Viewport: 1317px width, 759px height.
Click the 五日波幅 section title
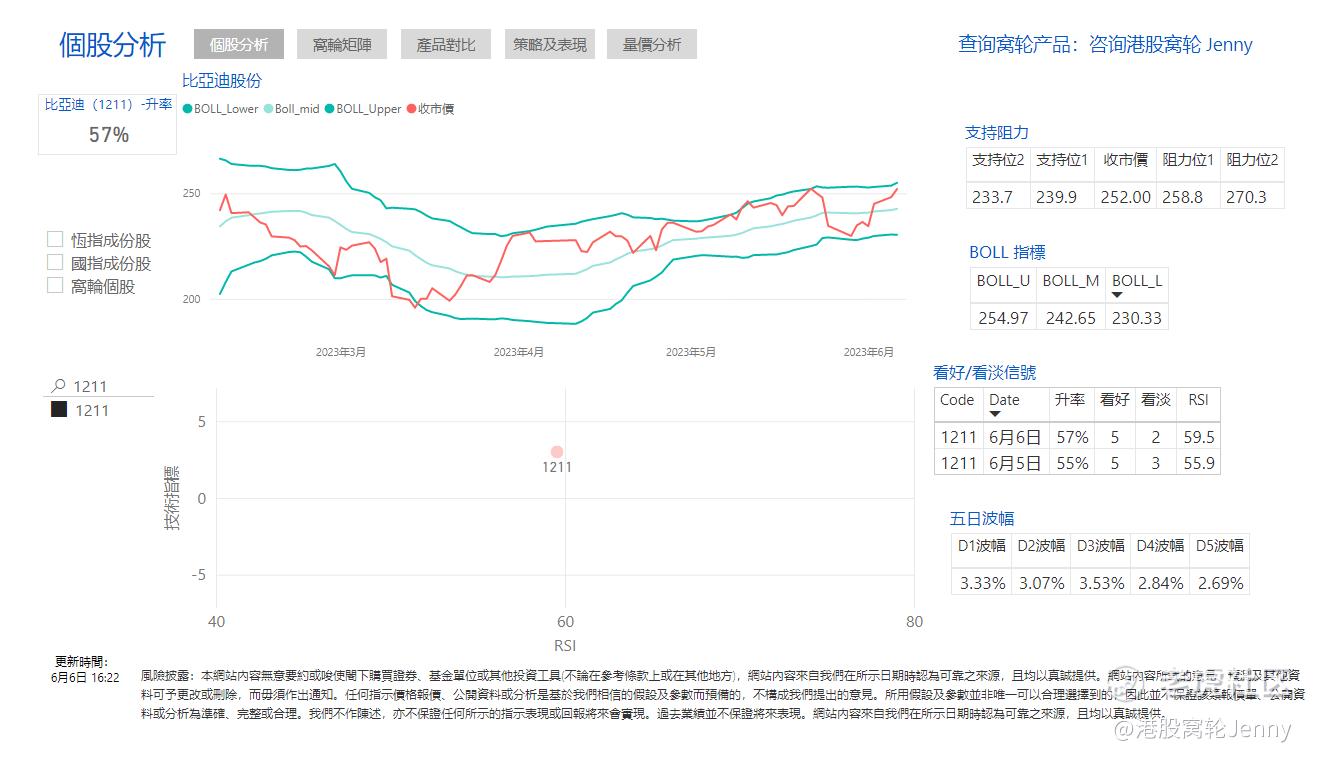[982, 518]
